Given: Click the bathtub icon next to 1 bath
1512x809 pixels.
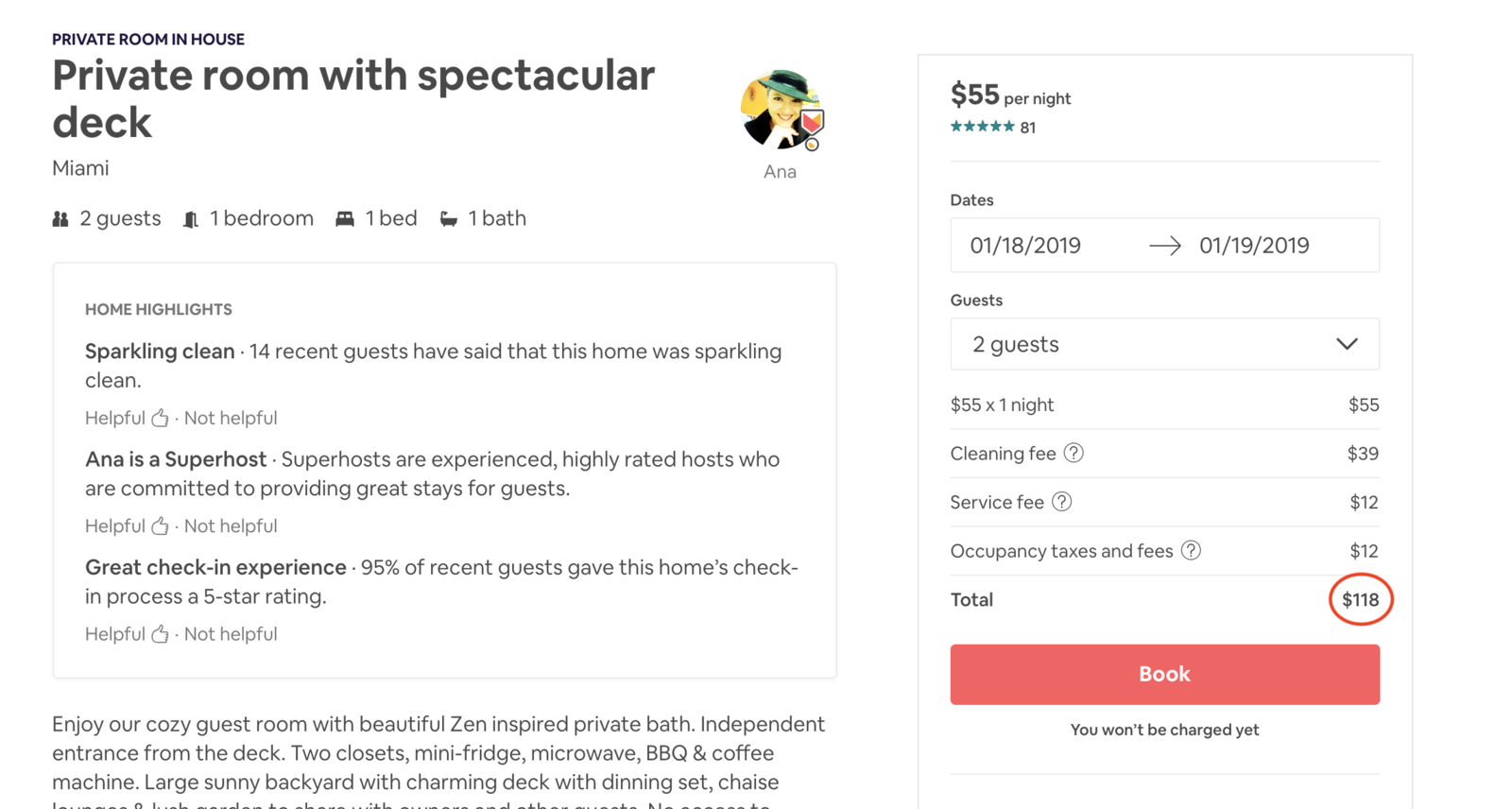Looking at the screenshot, I should pos(449,219).
